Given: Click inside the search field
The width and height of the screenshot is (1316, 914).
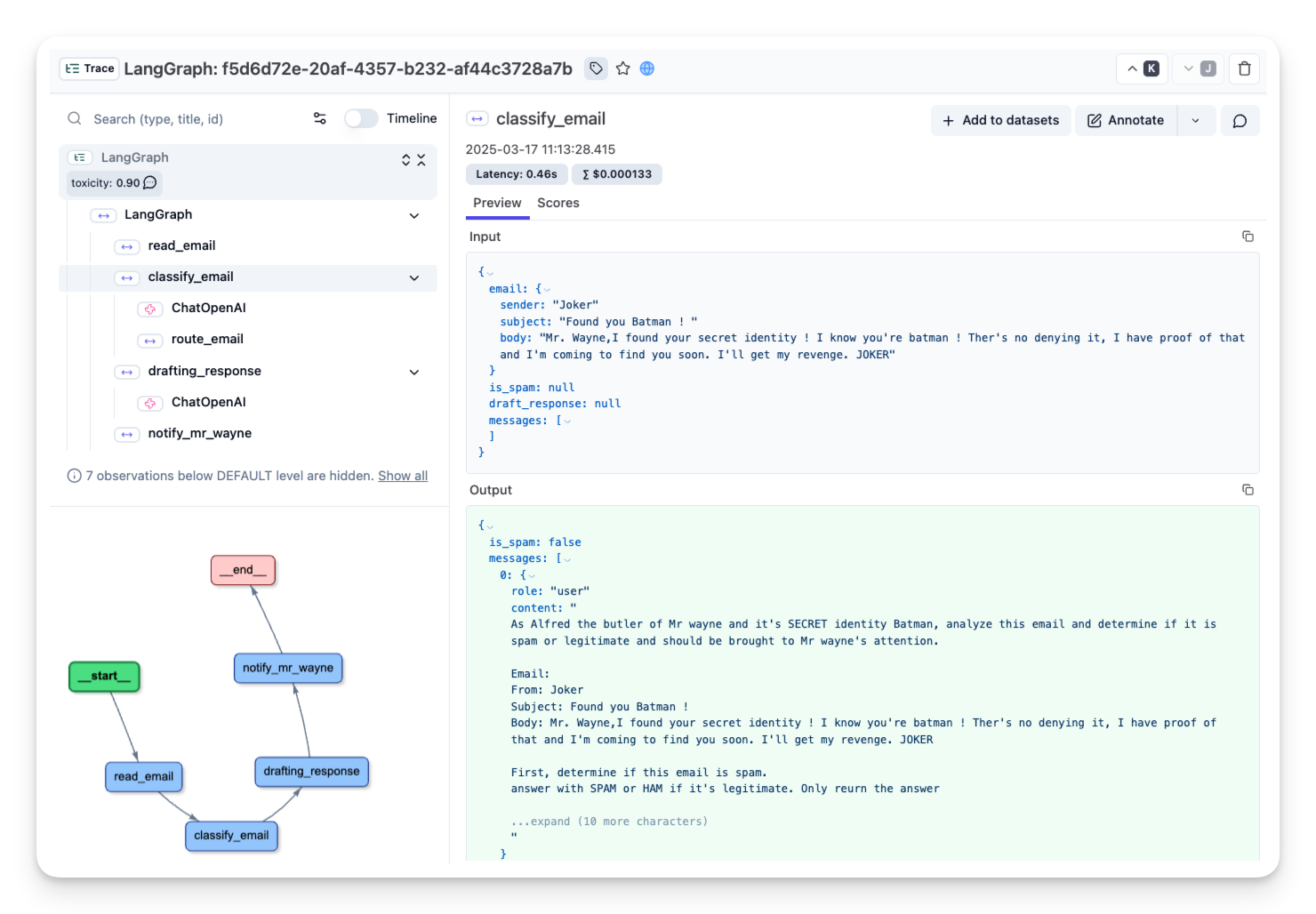Looking at the screenshot, I should coord(178,118).
